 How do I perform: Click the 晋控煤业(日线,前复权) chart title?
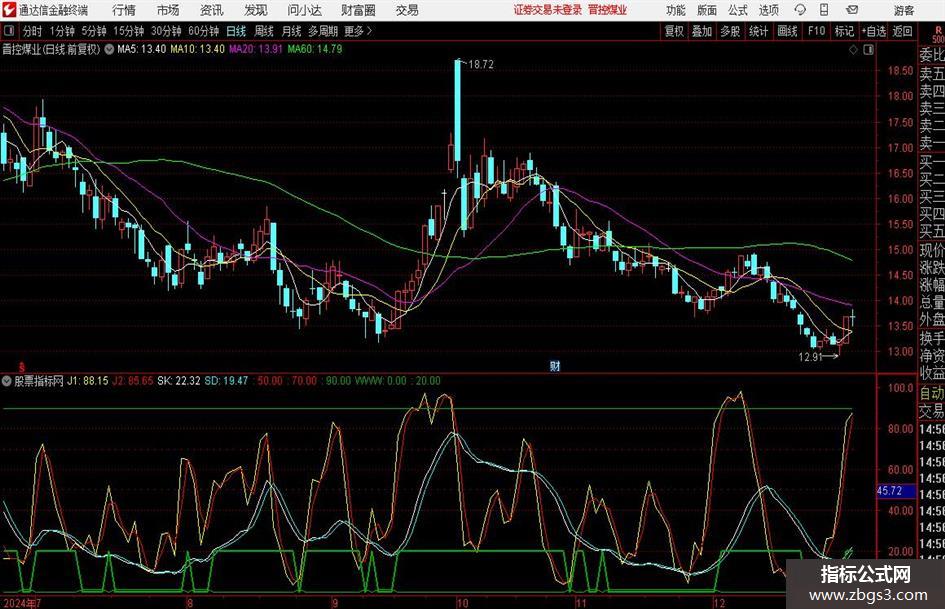coord(51,49)
